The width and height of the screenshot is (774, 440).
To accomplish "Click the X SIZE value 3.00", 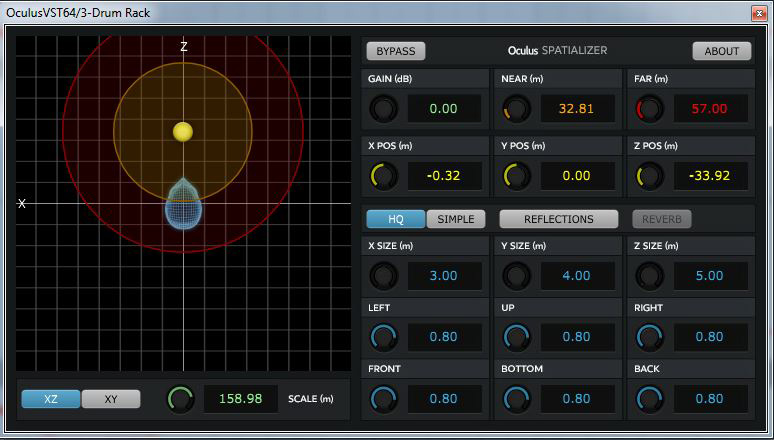I will [444, 276].
